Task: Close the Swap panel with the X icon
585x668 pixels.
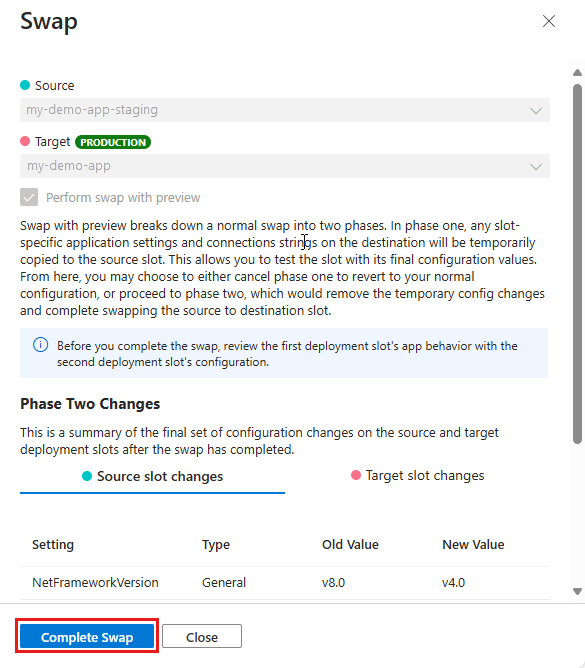Action: point(549,21)
